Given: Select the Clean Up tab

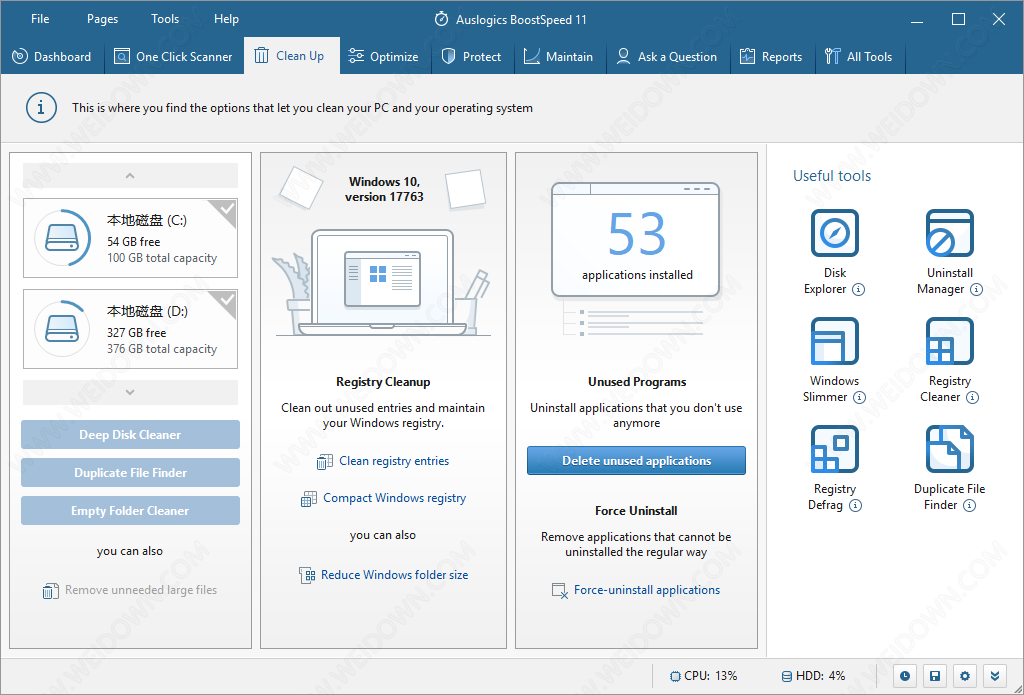Looking at the screenshot, I should pos(292,56).
